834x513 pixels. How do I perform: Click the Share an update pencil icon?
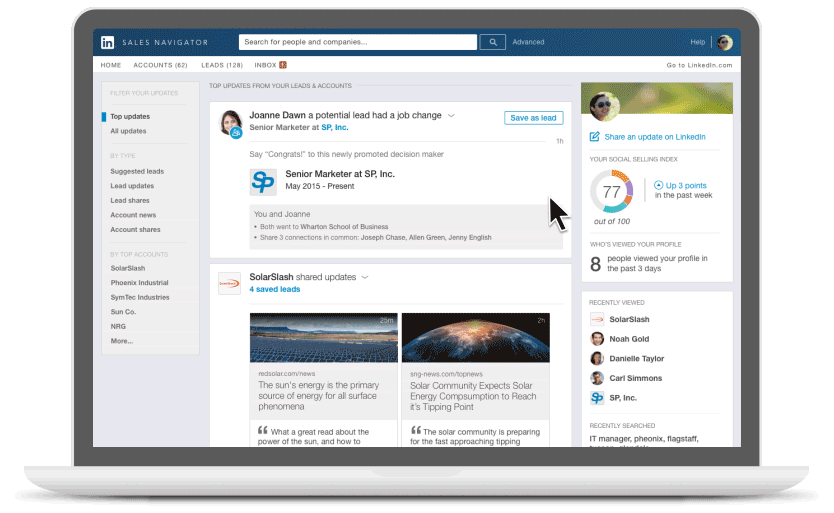(595, 137)
